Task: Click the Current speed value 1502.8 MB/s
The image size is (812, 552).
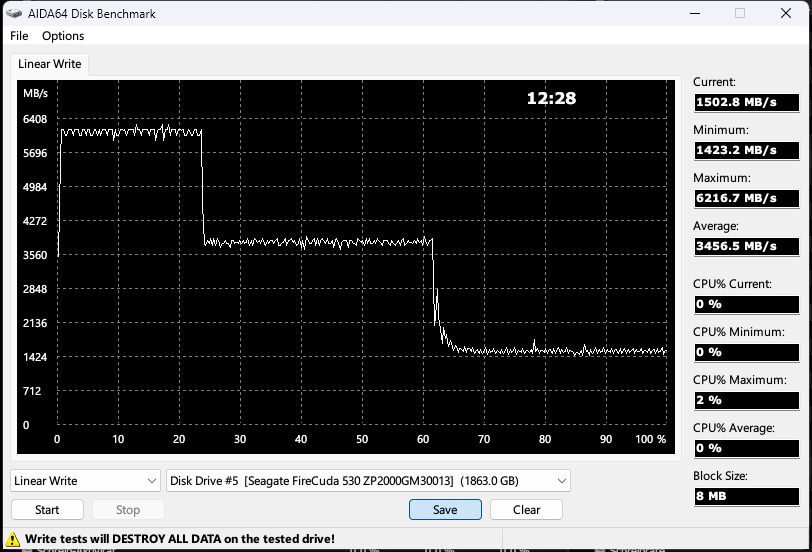Action: [747, 102]
